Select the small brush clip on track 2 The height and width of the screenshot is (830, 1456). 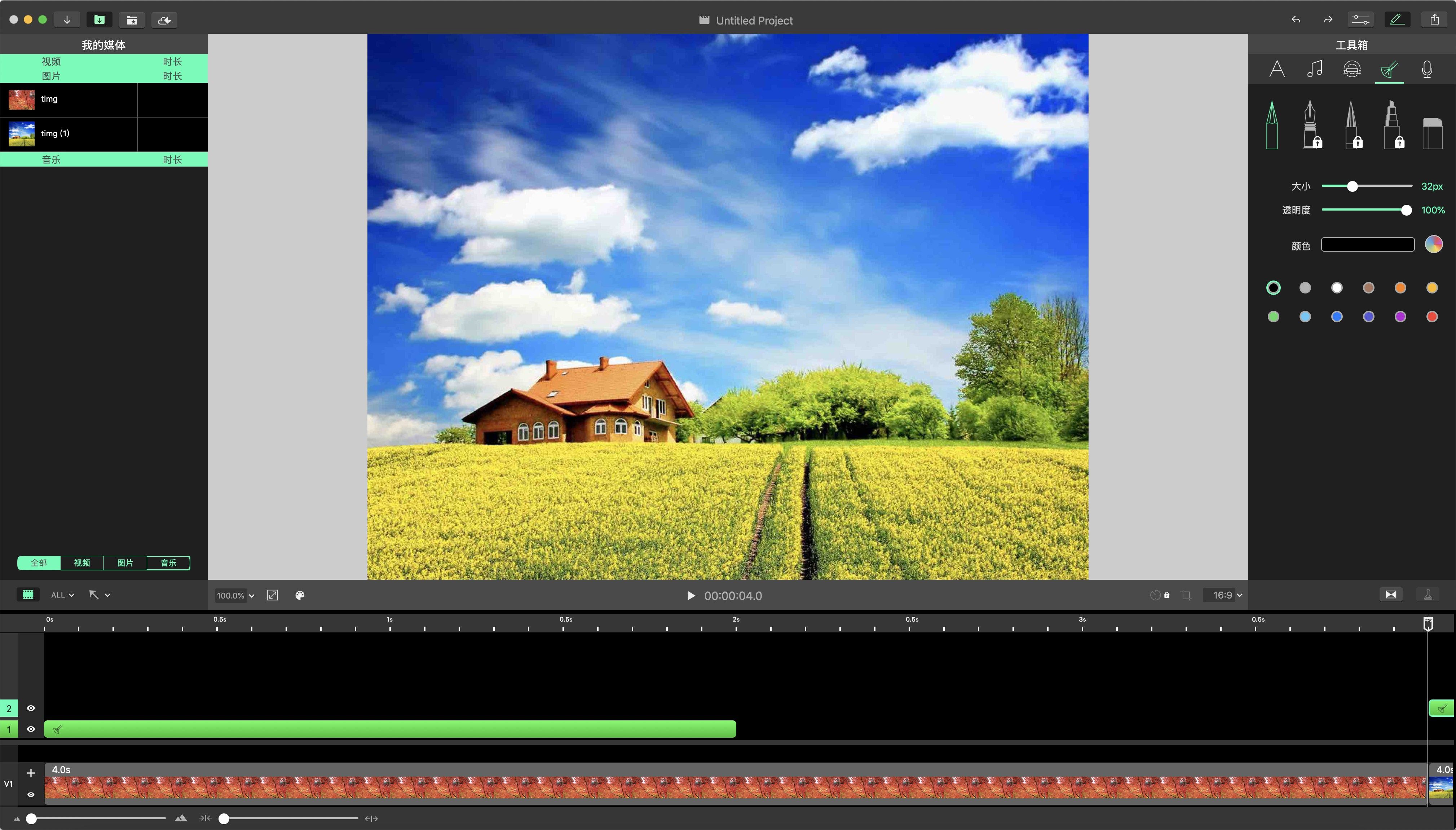[1442, 708]
